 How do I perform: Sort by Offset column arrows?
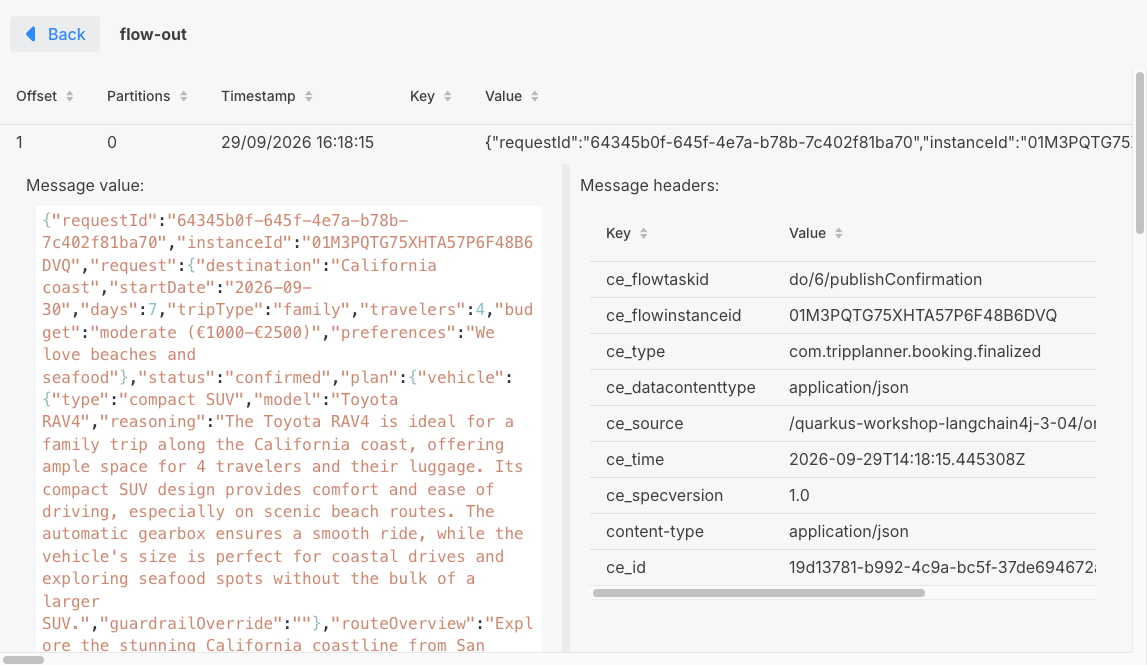(x=69, y=97)
